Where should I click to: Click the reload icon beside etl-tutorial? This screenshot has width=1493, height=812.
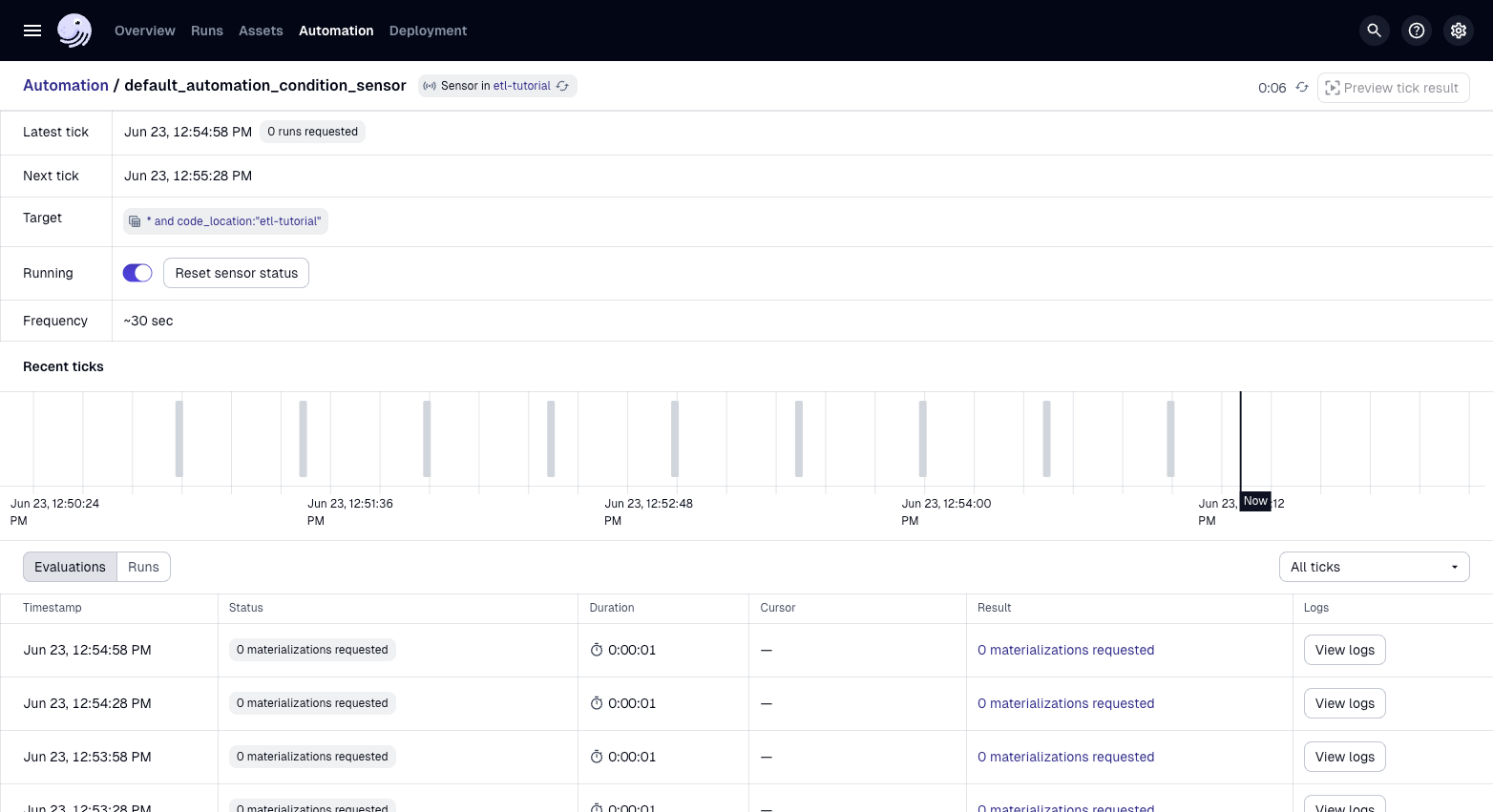tap(563, 86)
